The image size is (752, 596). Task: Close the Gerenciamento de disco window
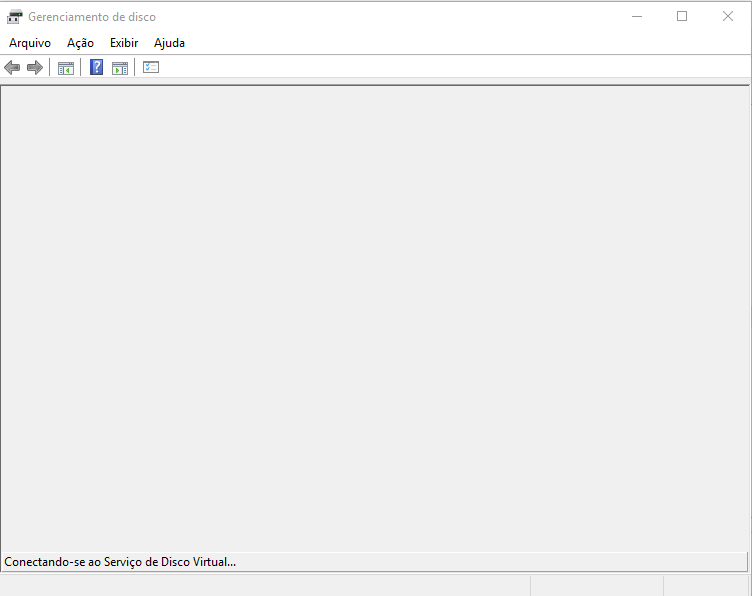[x=728, y=16]
